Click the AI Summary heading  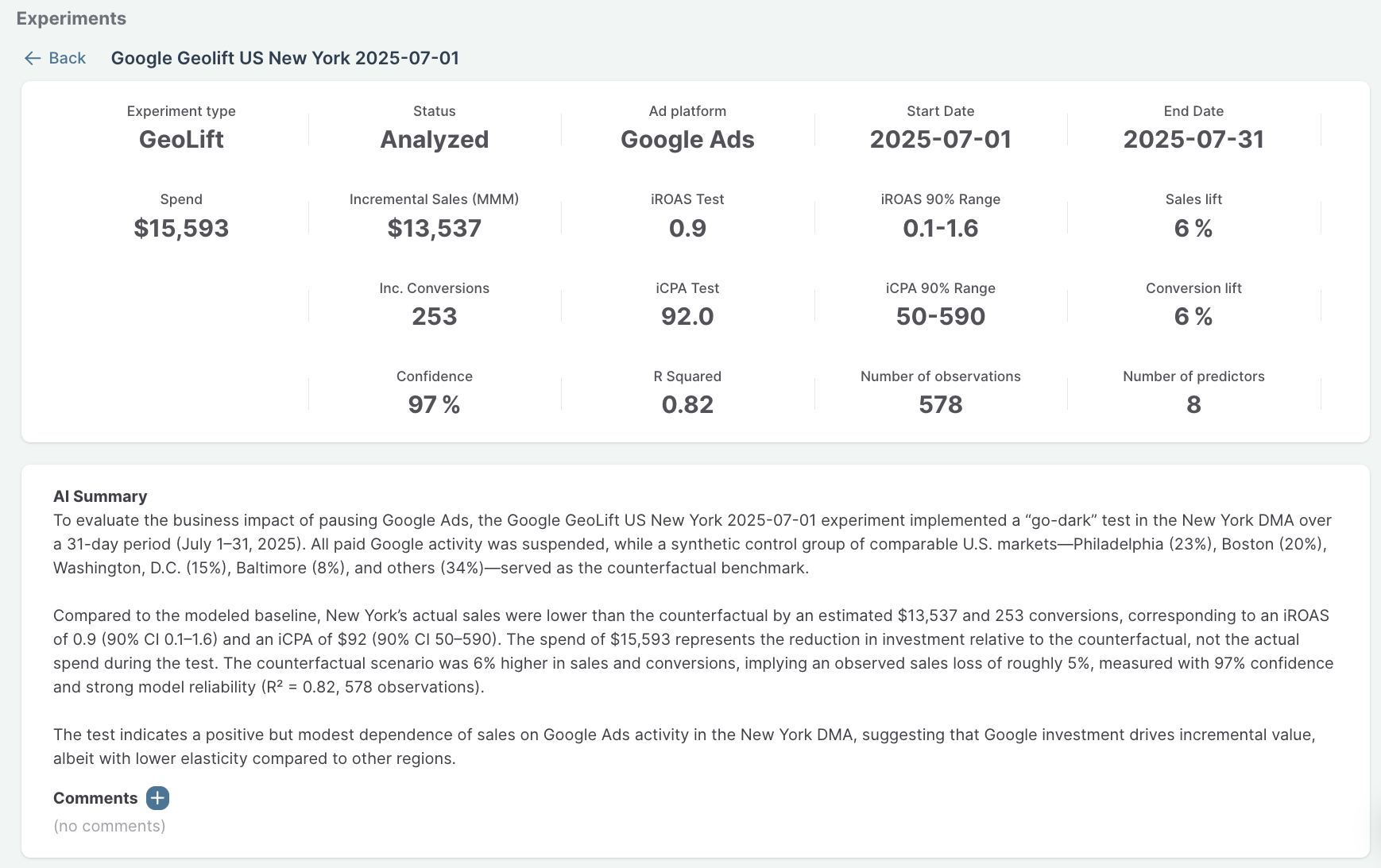pyautogui.click(x=100, y=496)
